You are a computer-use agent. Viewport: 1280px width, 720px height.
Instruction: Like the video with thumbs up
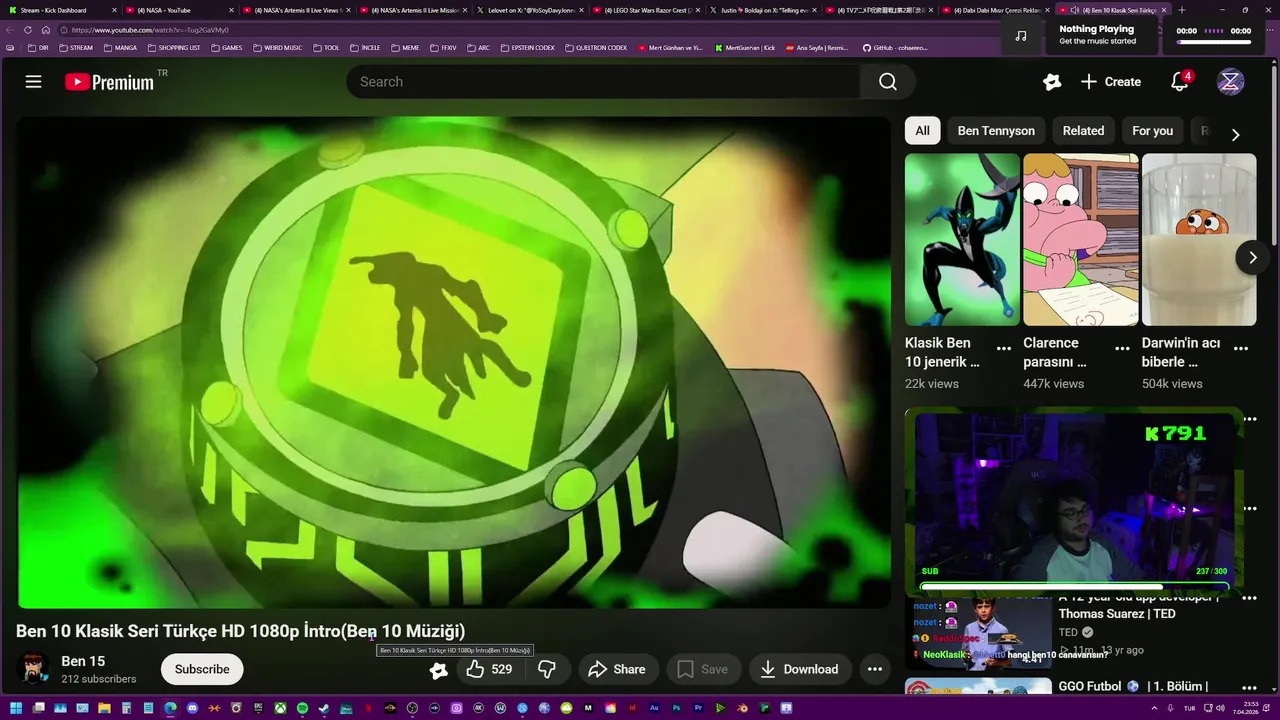point(489,669)
